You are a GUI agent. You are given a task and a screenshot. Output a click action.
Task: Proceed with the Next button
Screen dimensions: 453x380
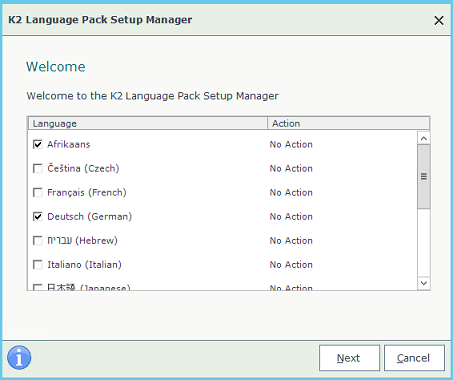pos(349,358)
